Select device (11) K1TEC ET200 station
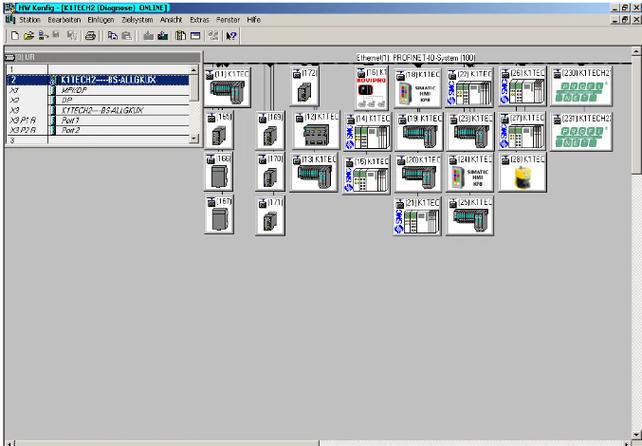The image size is (642, 446). tap(227, 87)
